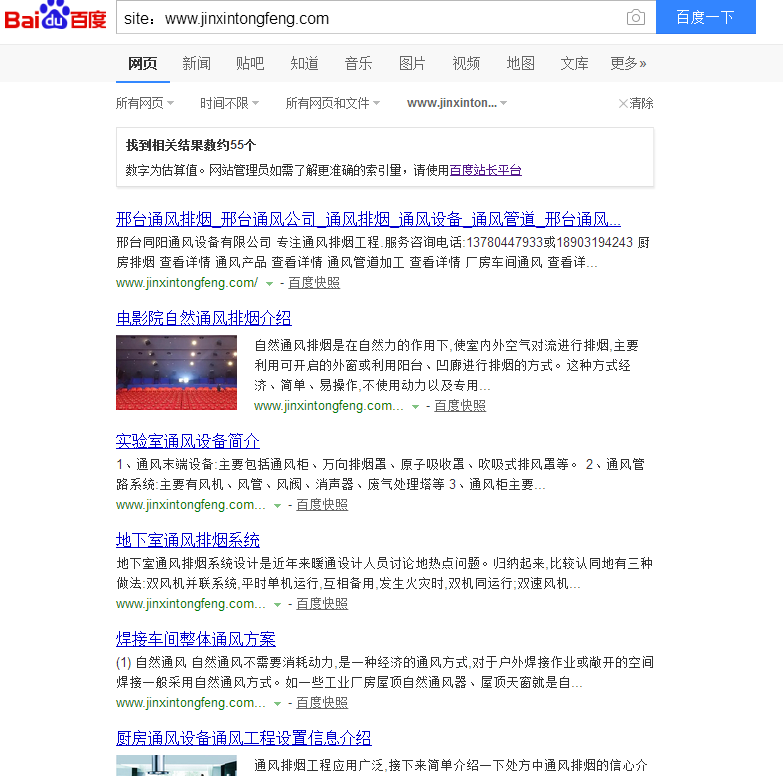Open the 电影院自然通风排烟介绍 result
This screenshot has width=783, height=776.
click(204, 318)
